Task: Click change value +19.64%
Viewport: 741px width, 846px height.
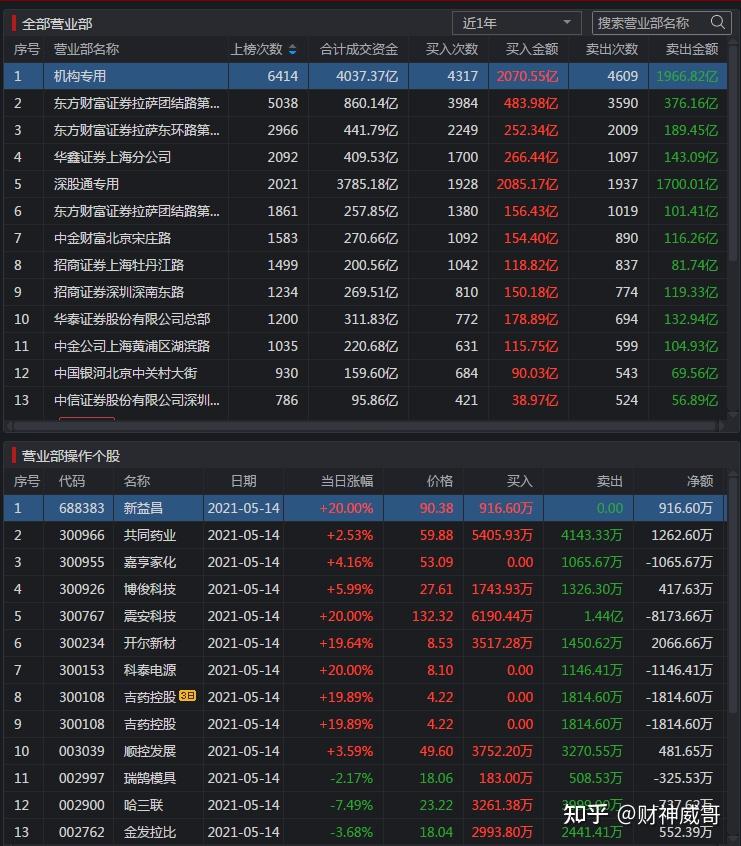Action: pos(346,643)
